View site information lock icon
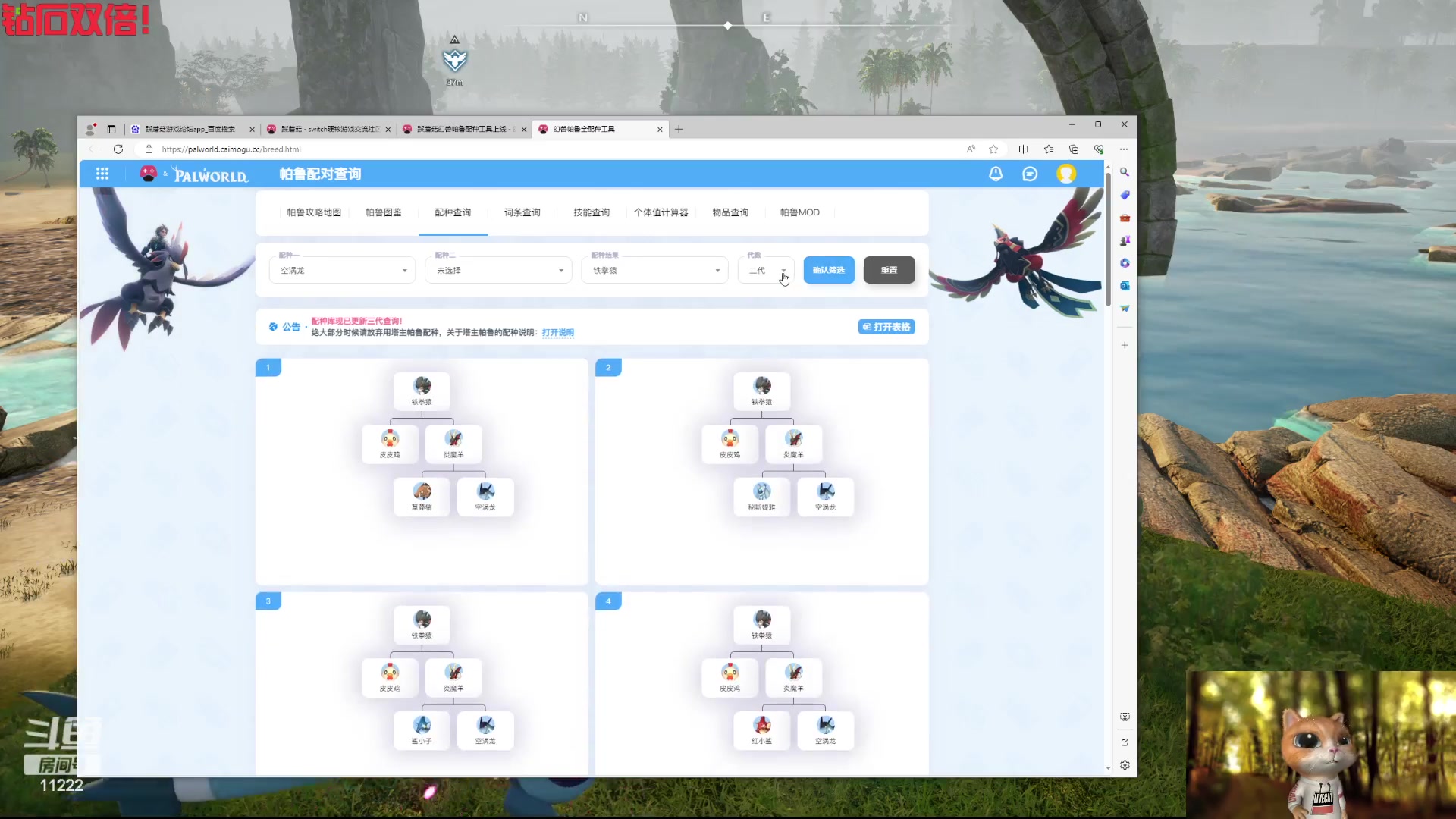 (149, 149)
